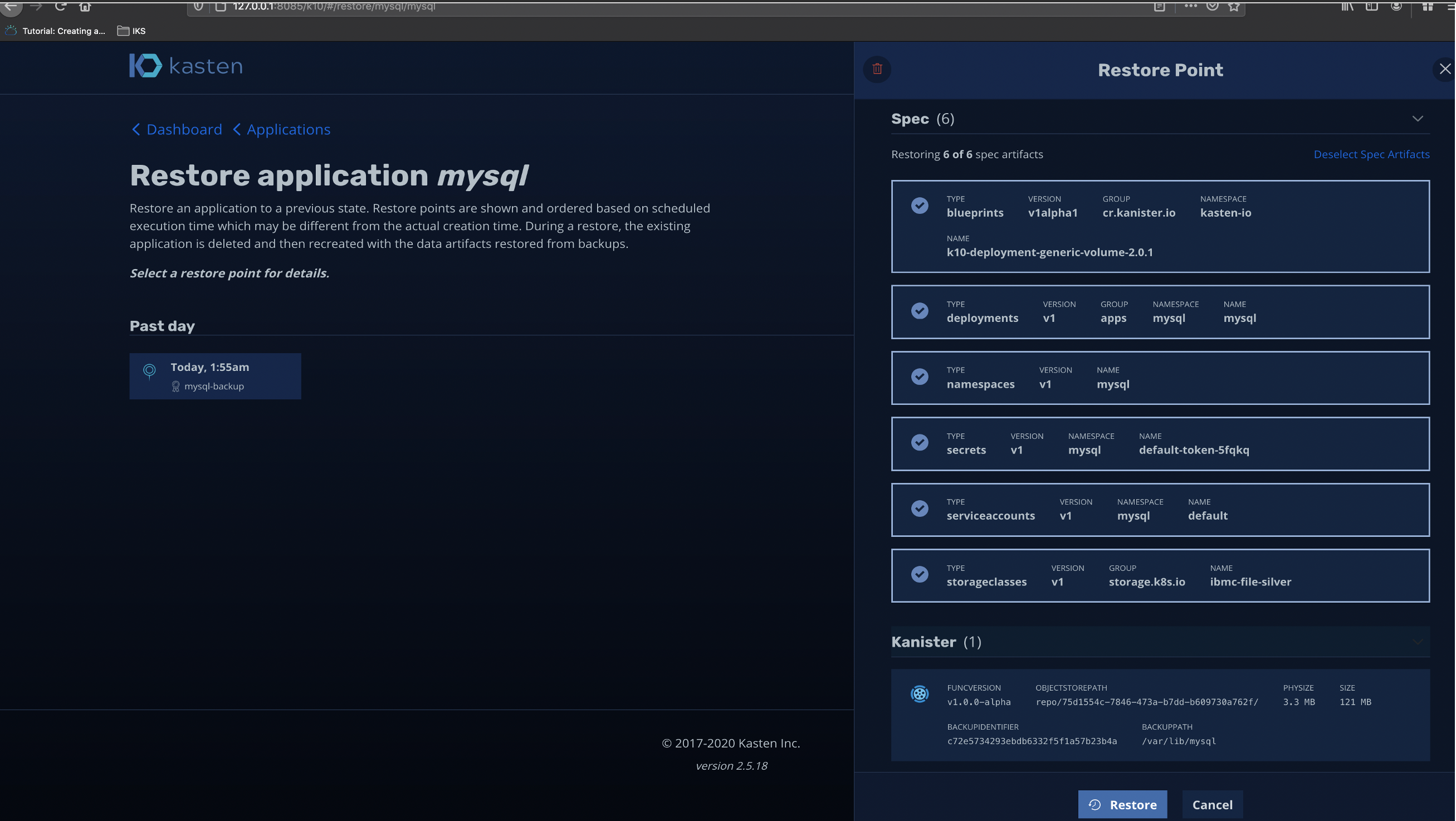Click the red trash delete restore point icon
Viewport: 1456px width, 821px height.
coord(877,69)
